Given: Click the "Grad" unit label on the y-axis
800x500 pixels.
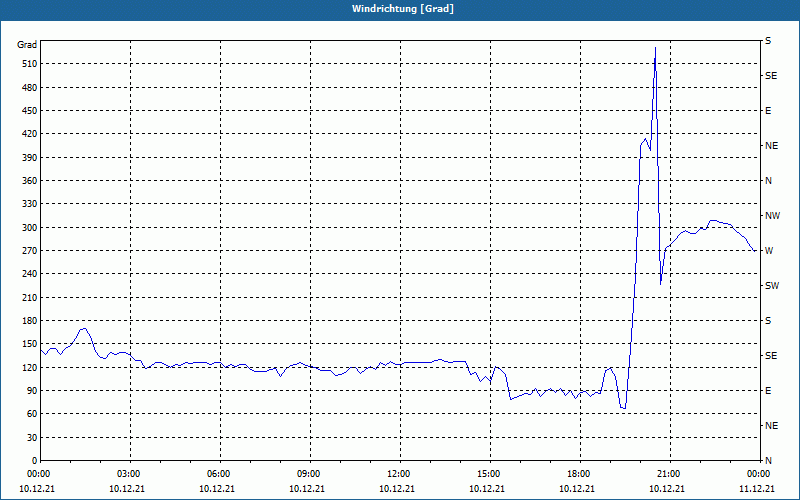Looking at the screenshot, I should (x=27, y=45).
